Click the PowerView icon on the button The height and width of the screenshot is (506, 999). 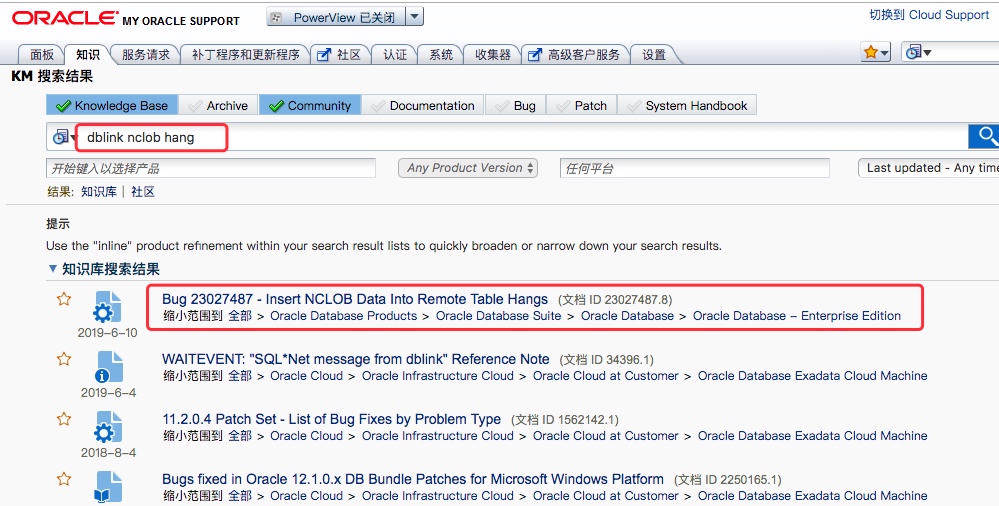click(x=277, y=18)
